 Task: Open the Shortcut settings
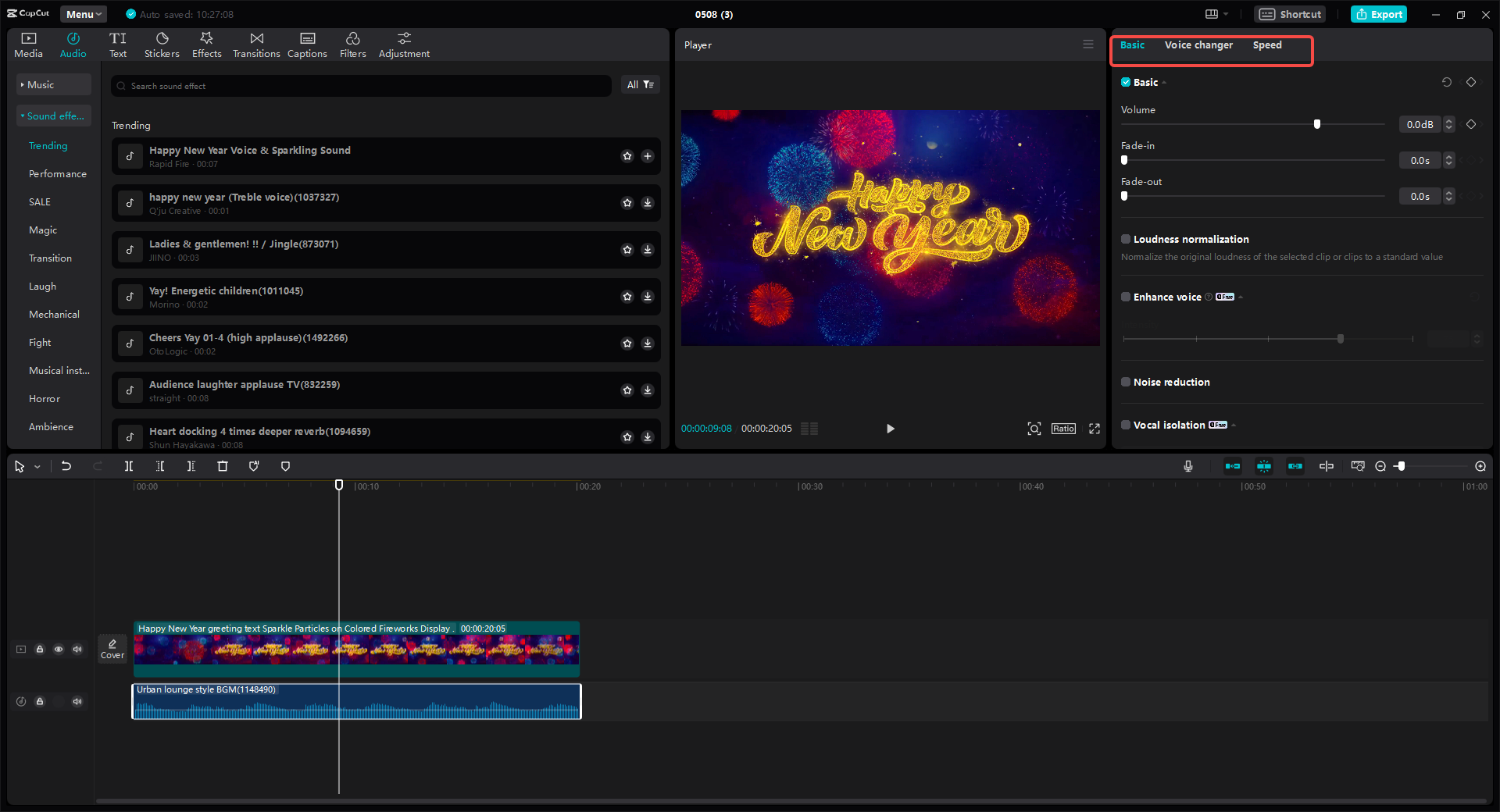tap(1289, 14)
